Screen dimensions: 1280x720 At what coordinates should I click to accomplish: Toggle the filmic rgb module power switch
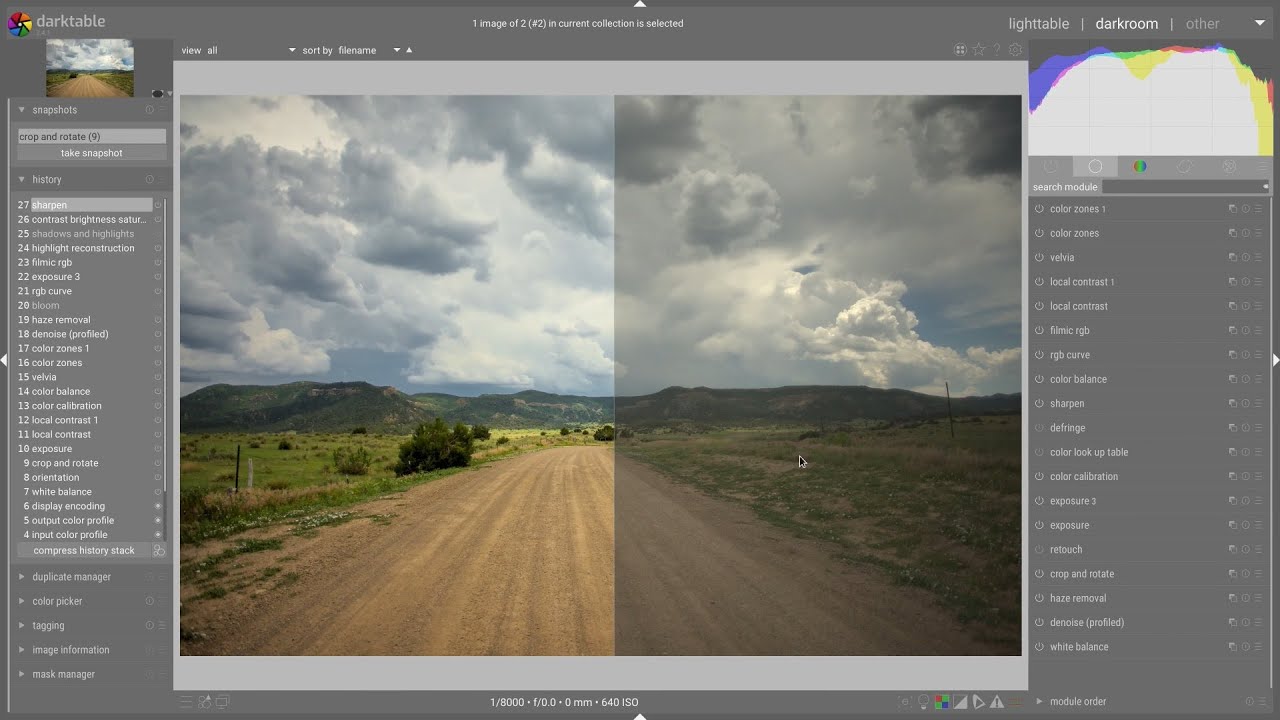click(x=1040, y=331)
